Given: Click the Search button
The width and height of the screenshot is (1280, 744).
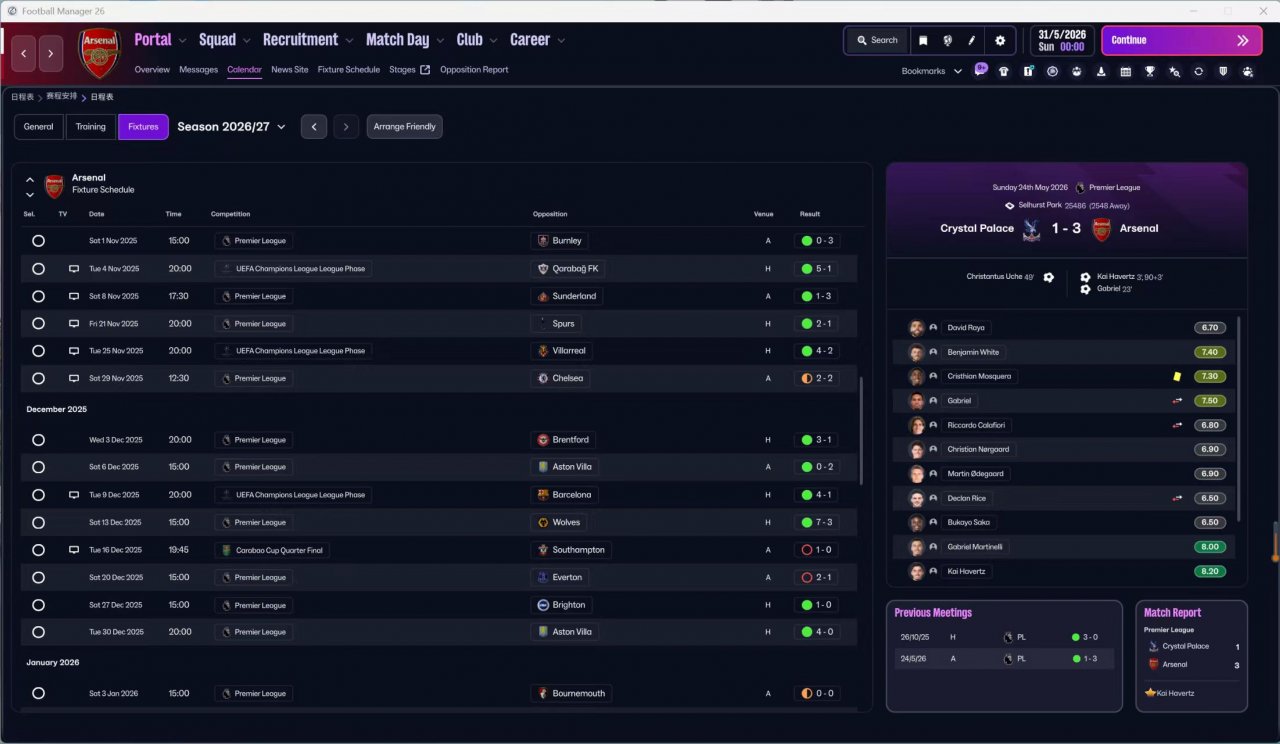Looking at the screenshot, I should [877, 41].
